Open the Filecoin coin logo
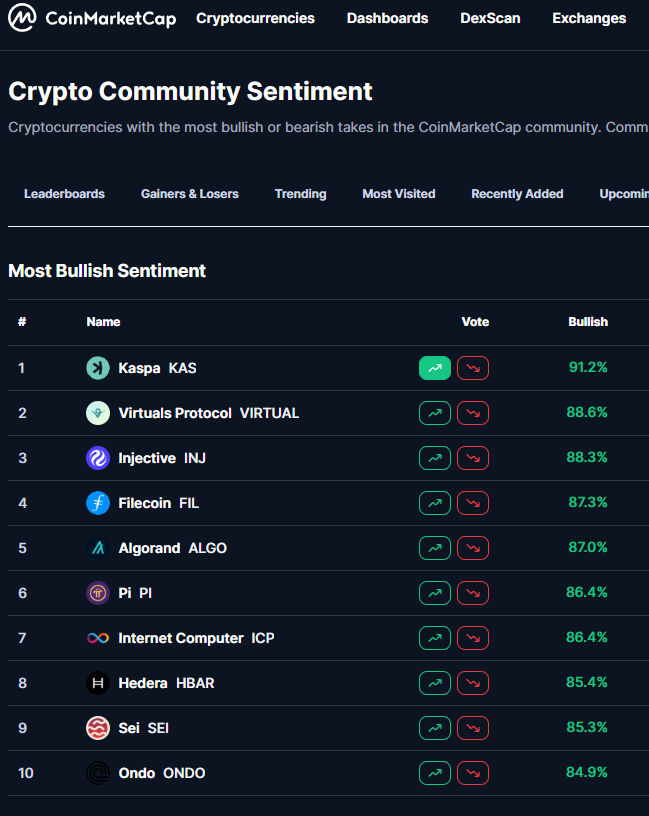649x816 pixels. point(98,503)
